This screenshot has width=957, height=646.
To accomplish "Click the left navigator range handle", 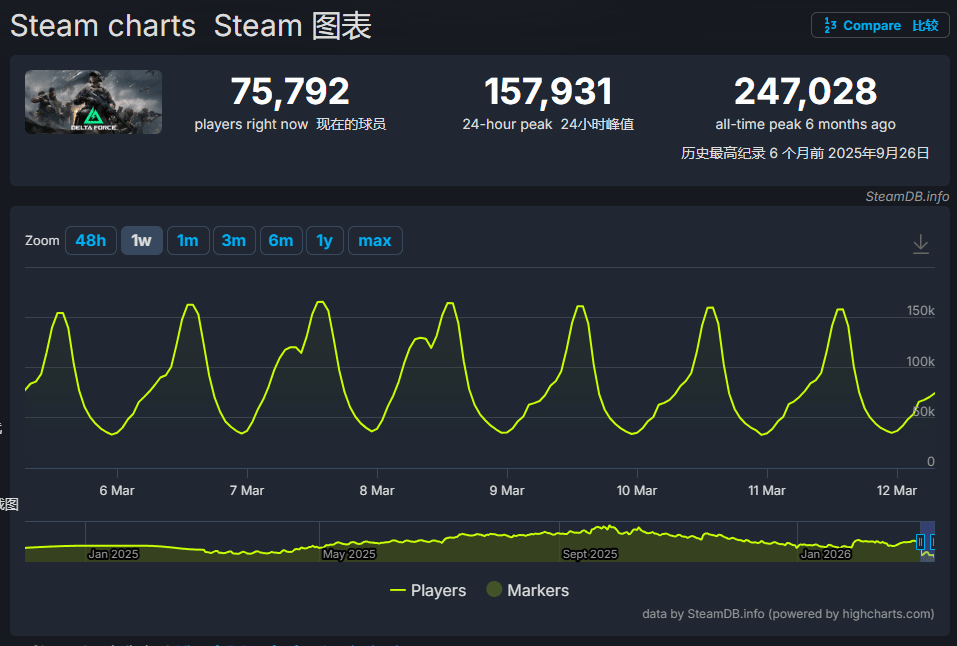I will pos(921,541).
